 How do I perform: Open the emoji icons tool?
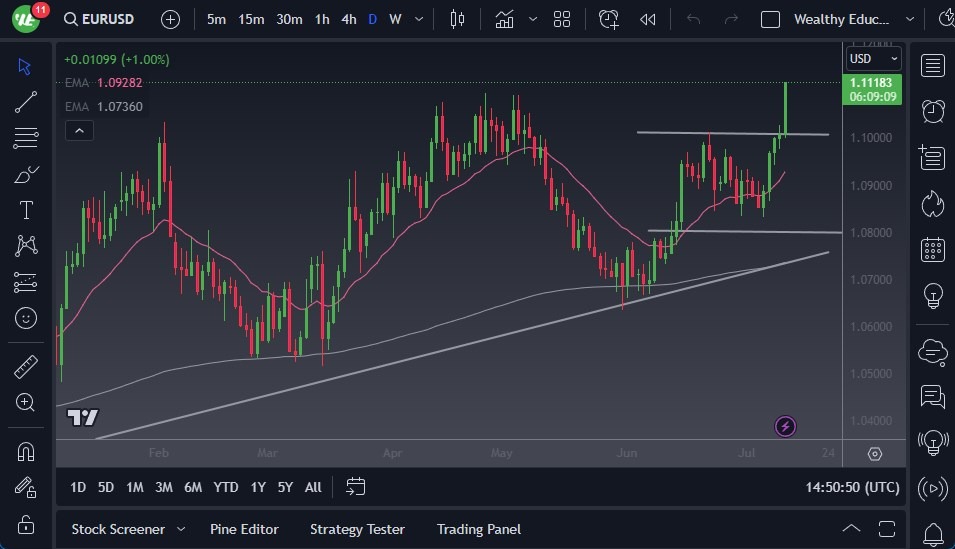(x=26, y=318)
